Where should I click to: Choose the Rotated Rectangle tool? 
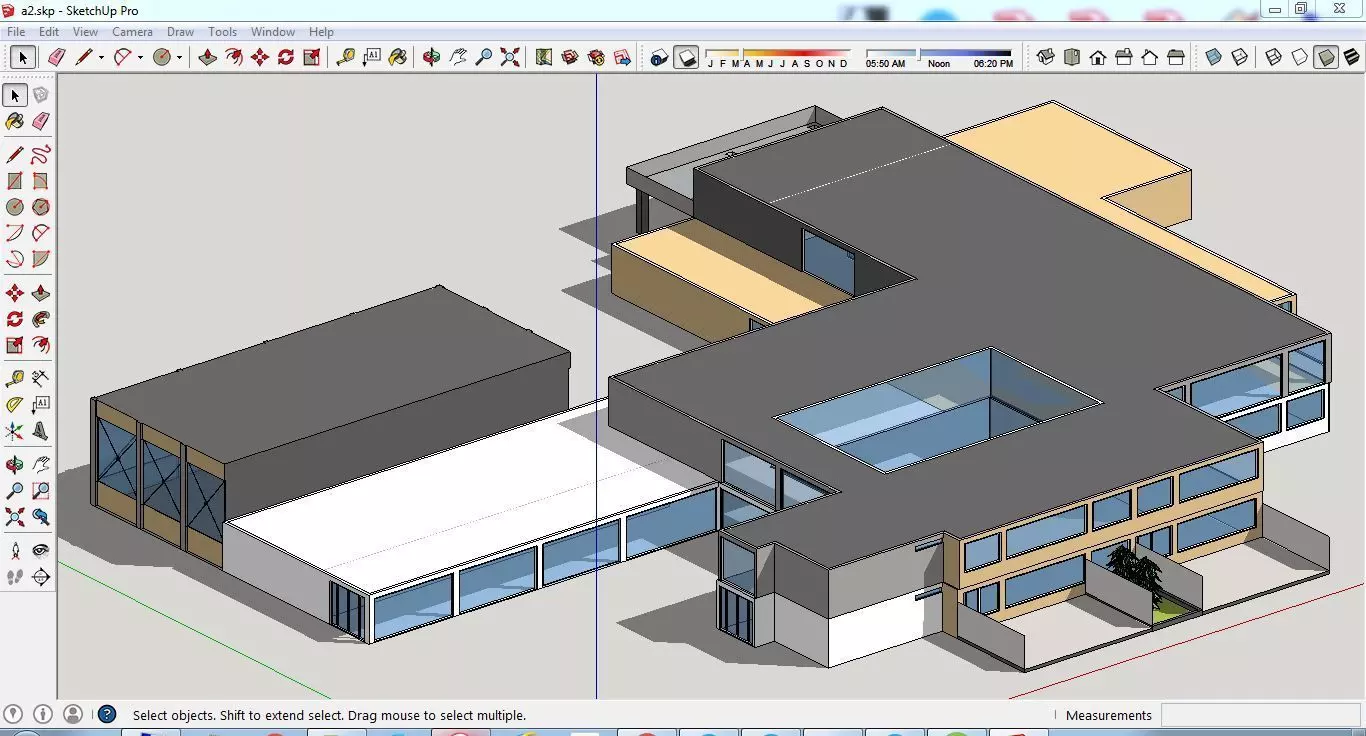point(40,181)
